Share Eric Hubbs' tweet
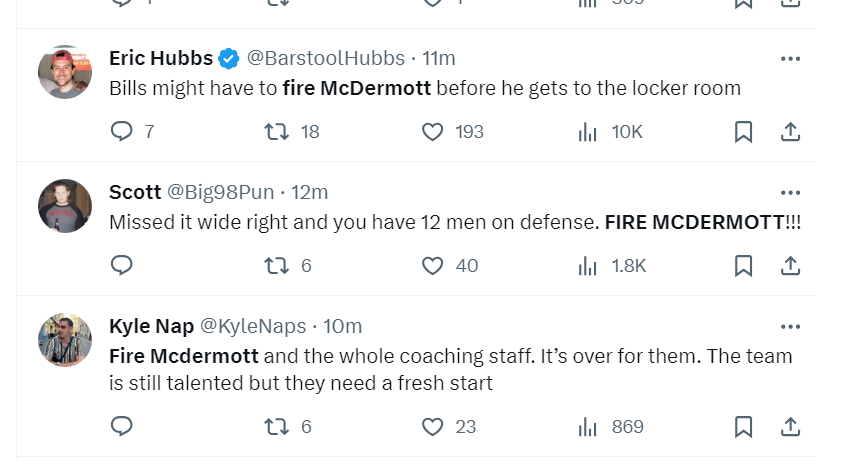The width and height of the screenshot is (847, 474). tap(789, 132)
